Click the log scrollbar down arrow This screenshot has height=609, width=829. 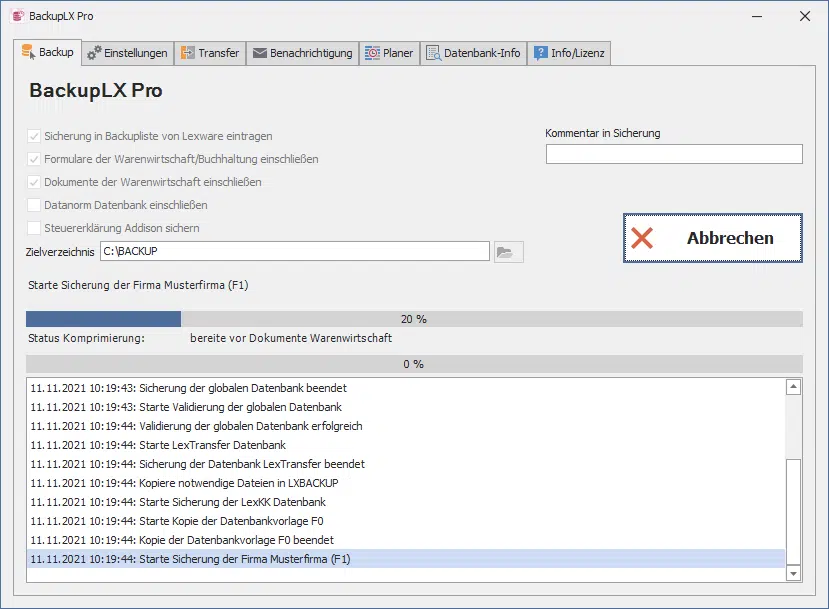[x=794, y=573]
